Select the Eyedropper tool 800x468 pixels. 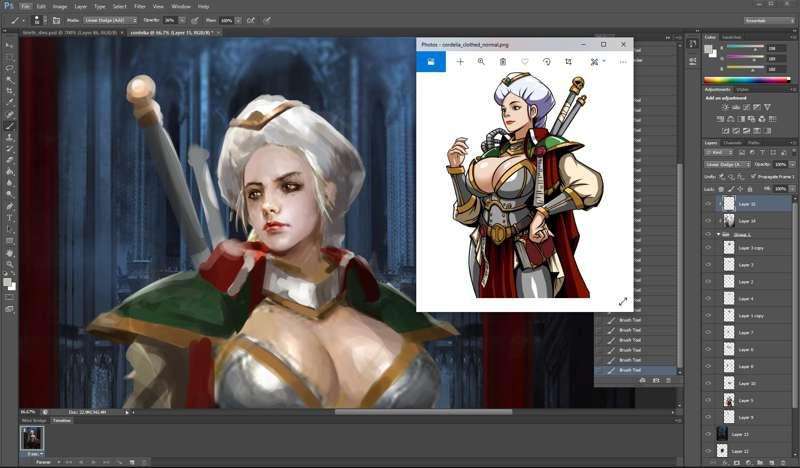pos(9,102)
